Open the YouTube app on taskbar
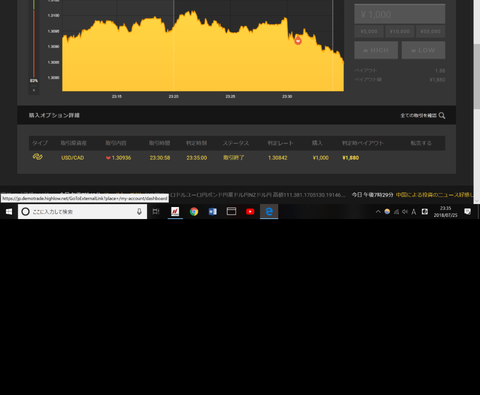 point(250,211)
